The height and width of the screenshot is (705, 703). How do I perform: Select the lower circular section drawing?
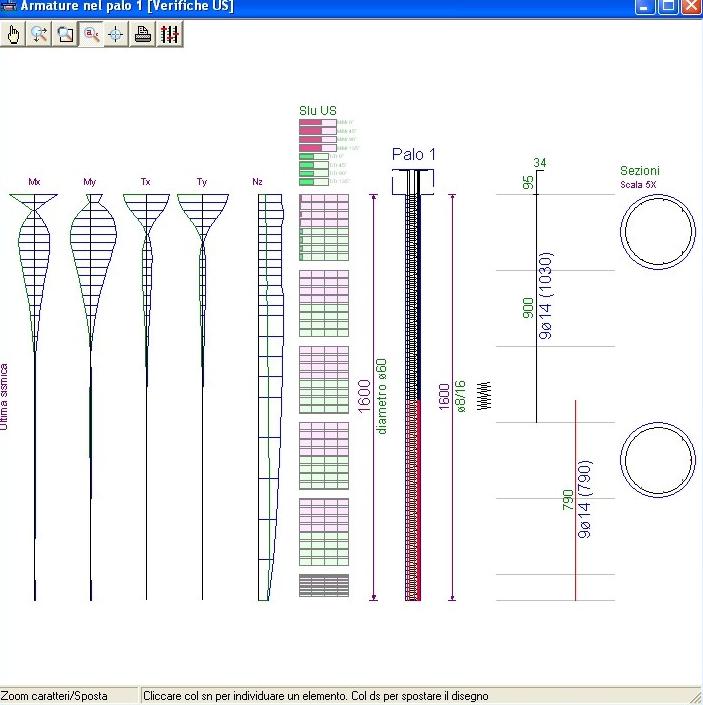(657, 460)
